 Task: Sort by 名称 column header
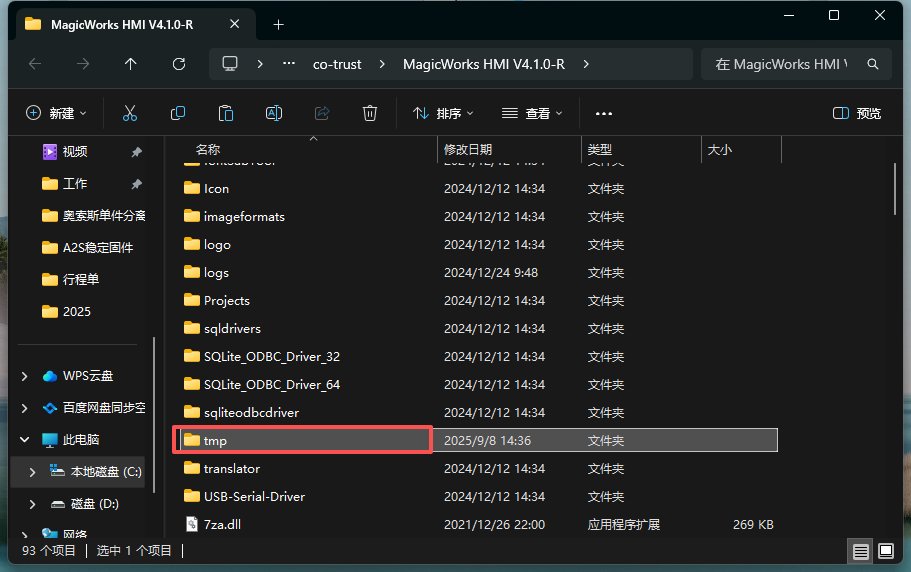coord(208,150)
